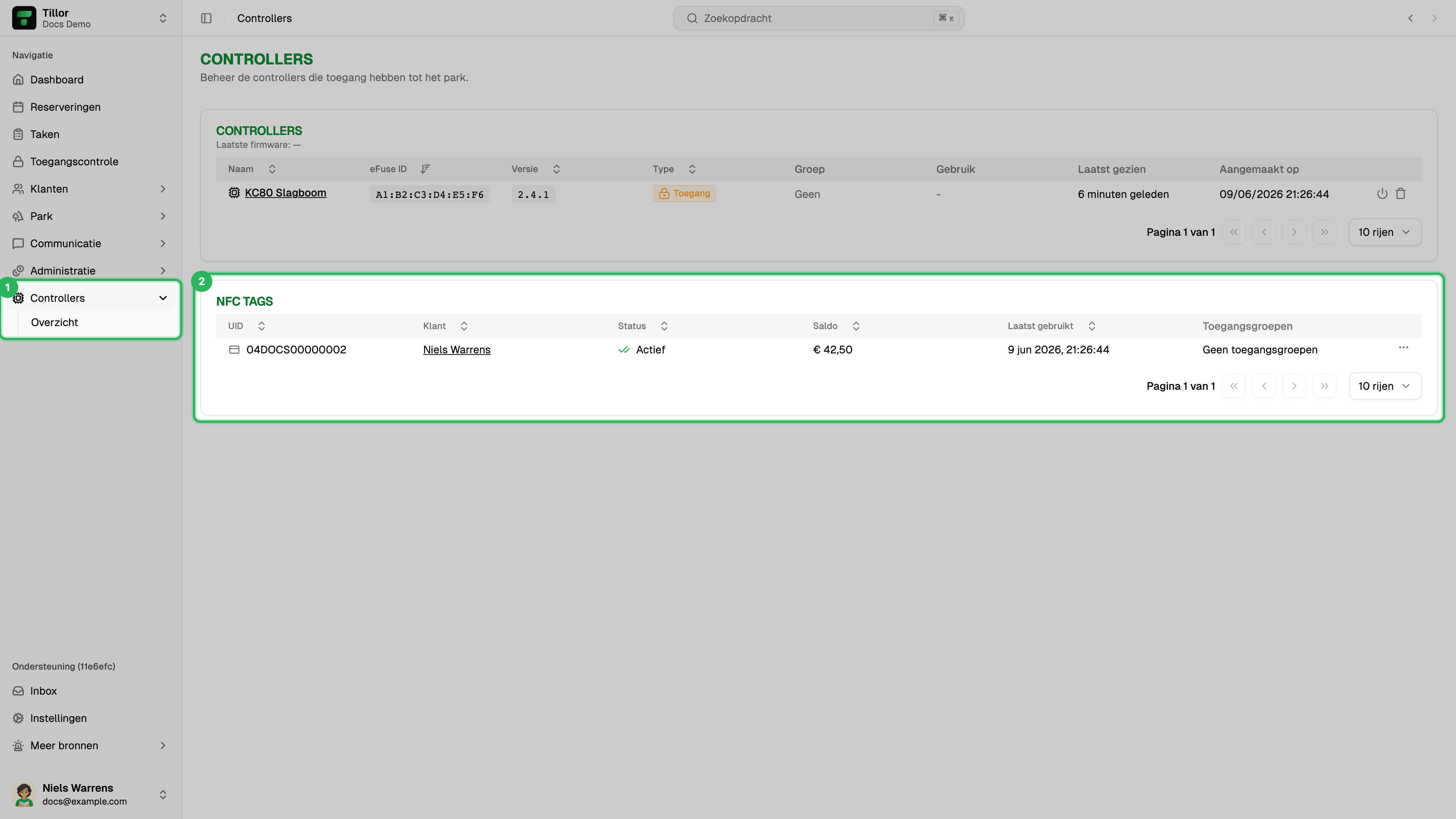Open Toegangscontrole in the sidebar
Viewport: 1456px width, 819px height.
91,162
